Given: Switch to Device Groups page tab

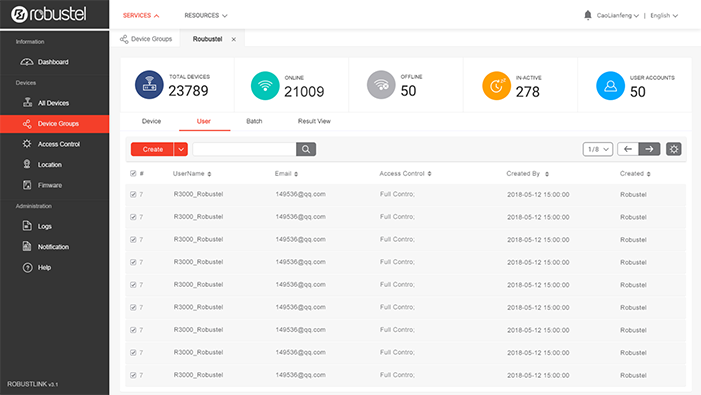Looking at the screenshot, I should pyautogui.click(x=146, y=39).
